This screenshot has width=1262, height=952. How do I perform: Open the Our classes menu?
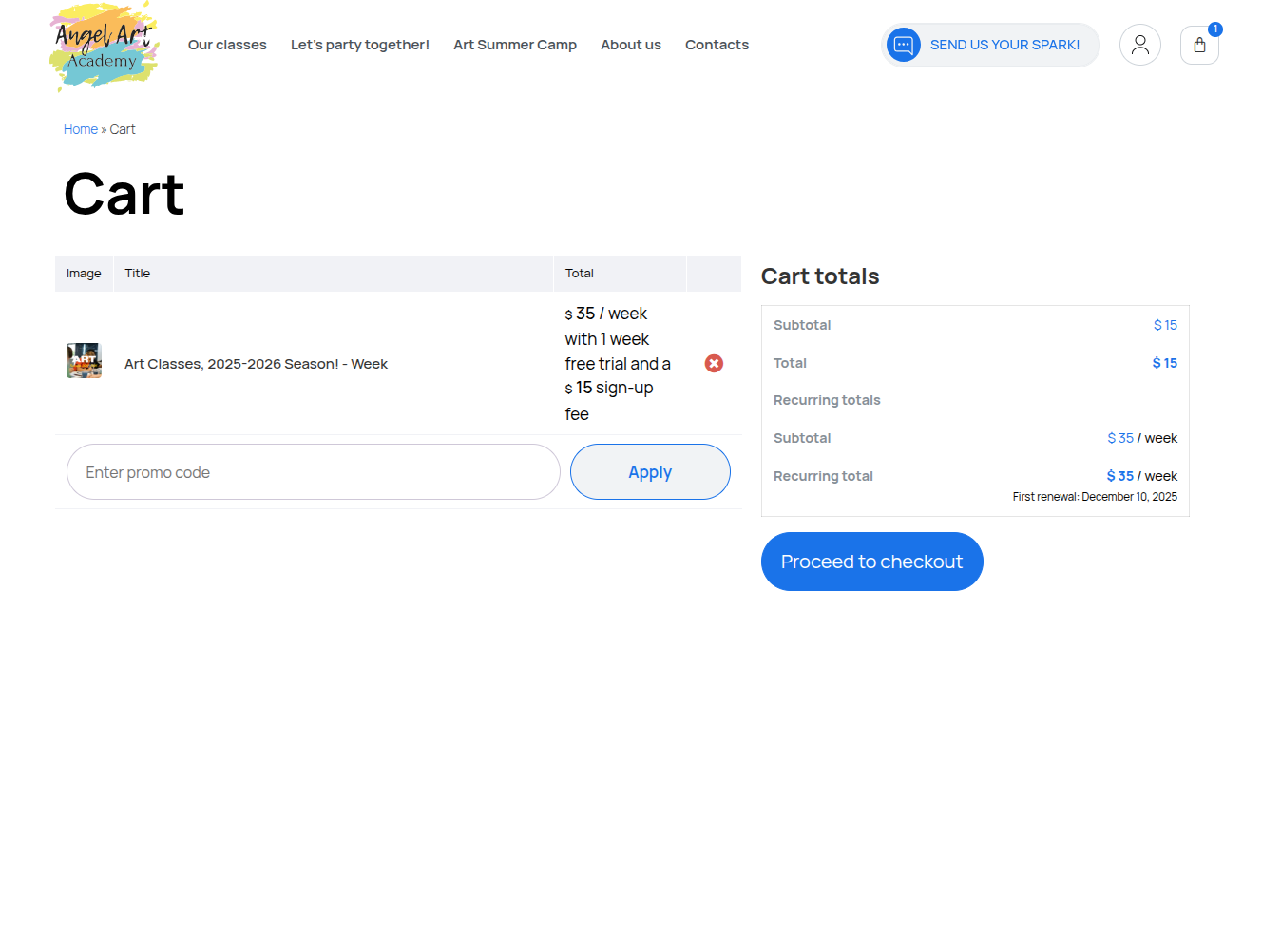227,45
